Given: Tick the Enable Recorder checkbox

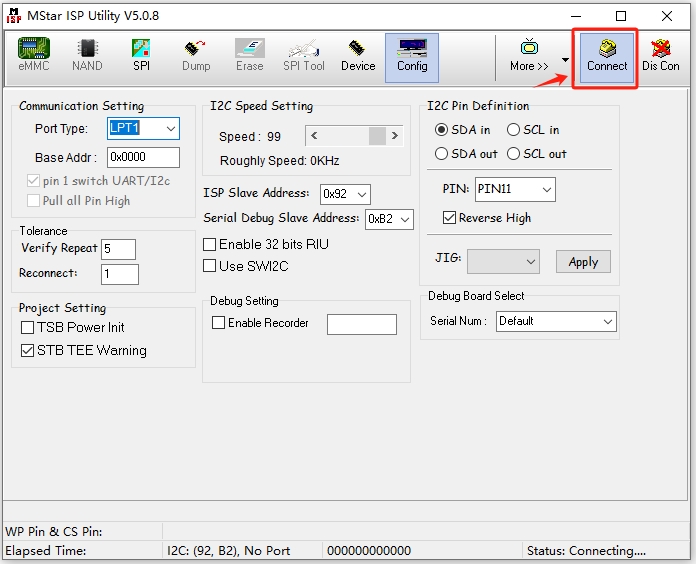Looking at the screenshot, I should pyautogui.click(x=218, y=323).
